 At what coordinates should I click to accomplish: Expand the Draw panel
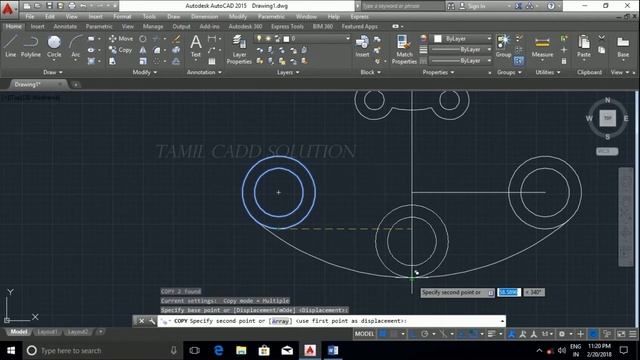point(53,72)
